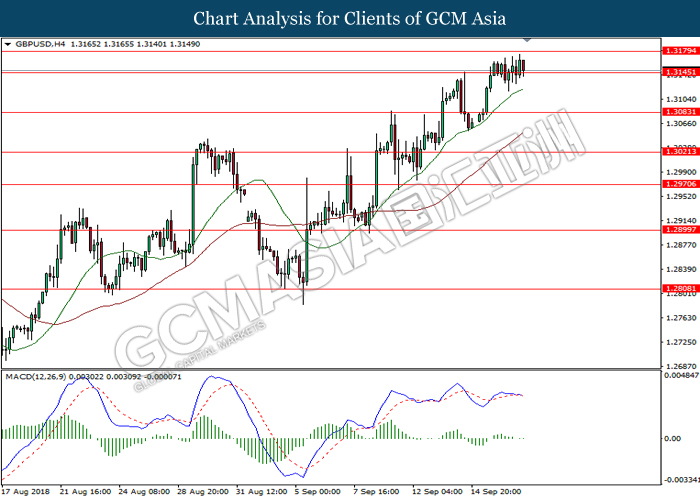
Task: Click the 1.30213 level price label
Action: pos(680,152)
